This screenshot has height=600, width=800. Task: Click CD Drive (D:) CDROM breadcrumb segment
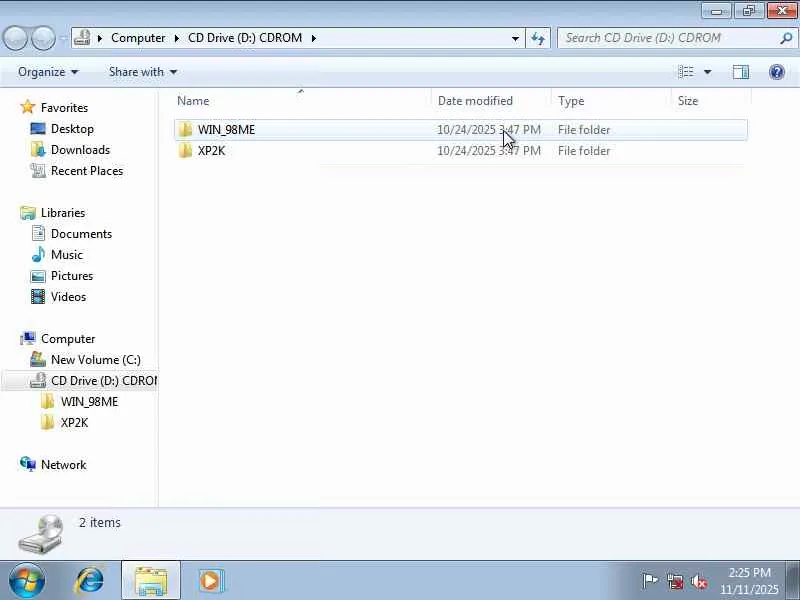click(x=245, y=38)
